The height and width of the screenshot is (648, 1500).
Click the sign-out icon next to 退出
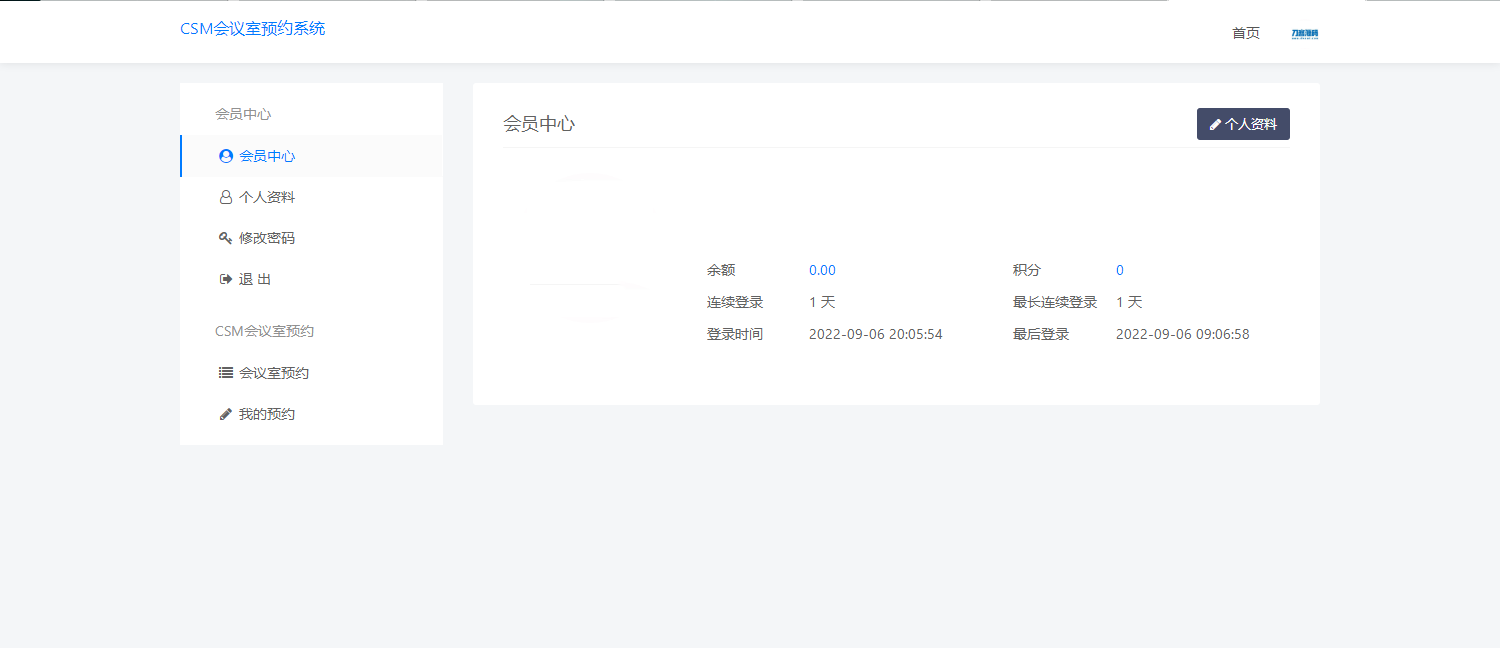(225, 278)
